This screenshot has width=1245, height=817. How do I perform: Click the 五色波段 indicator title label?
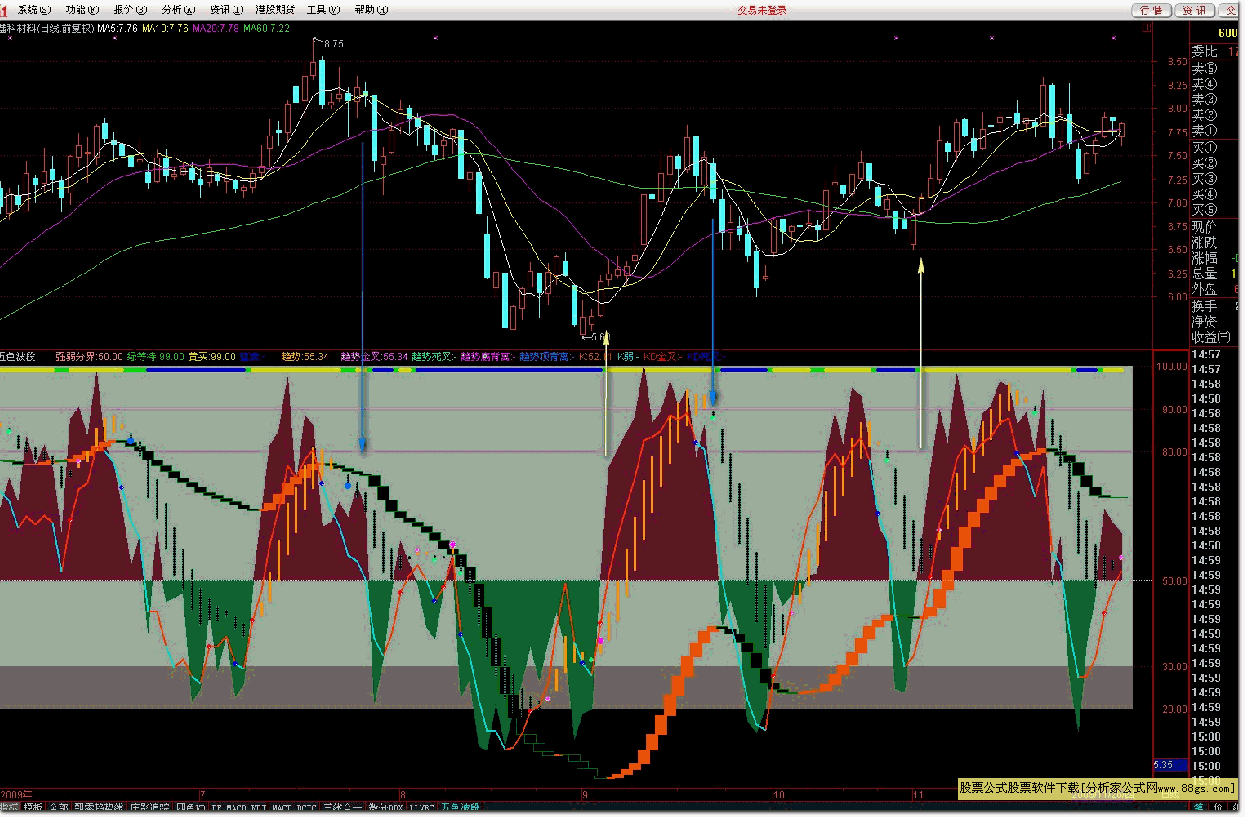[18, 356]
